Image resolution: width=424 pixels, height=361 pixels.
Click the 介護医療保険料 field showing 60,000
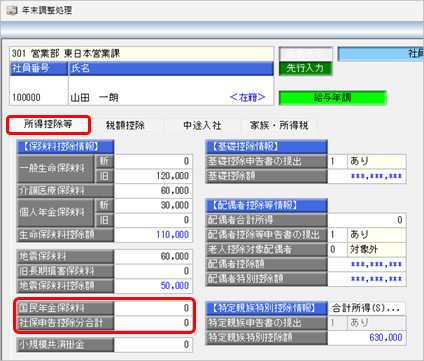(x=153, y=191)
